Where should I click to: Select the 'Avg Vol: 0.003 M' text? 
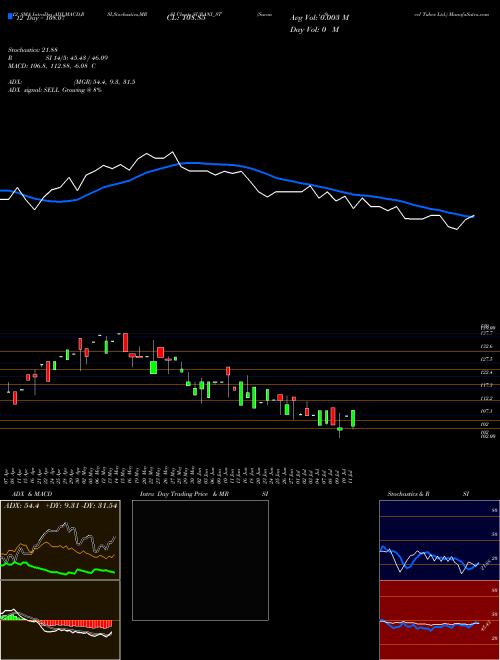point(319,18)
